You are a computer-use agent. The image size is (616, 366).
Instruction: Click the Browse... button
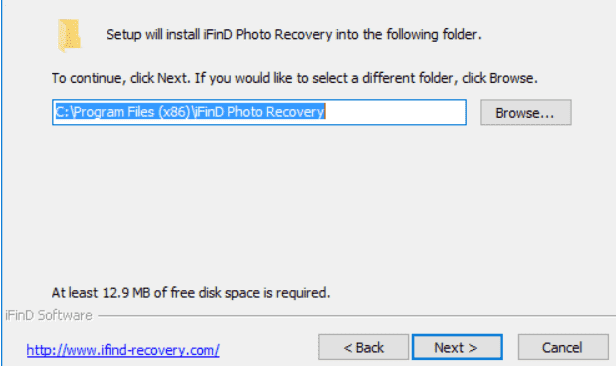pyautogui.click(x=526, y=113)
